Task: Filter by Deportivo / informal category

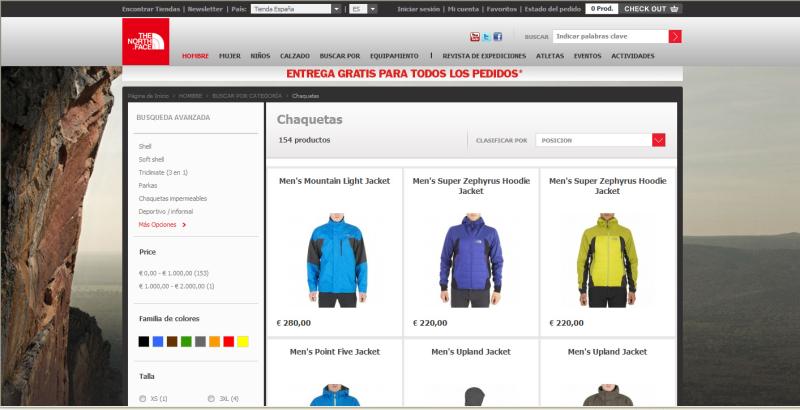Action: (x=166, y=212)
